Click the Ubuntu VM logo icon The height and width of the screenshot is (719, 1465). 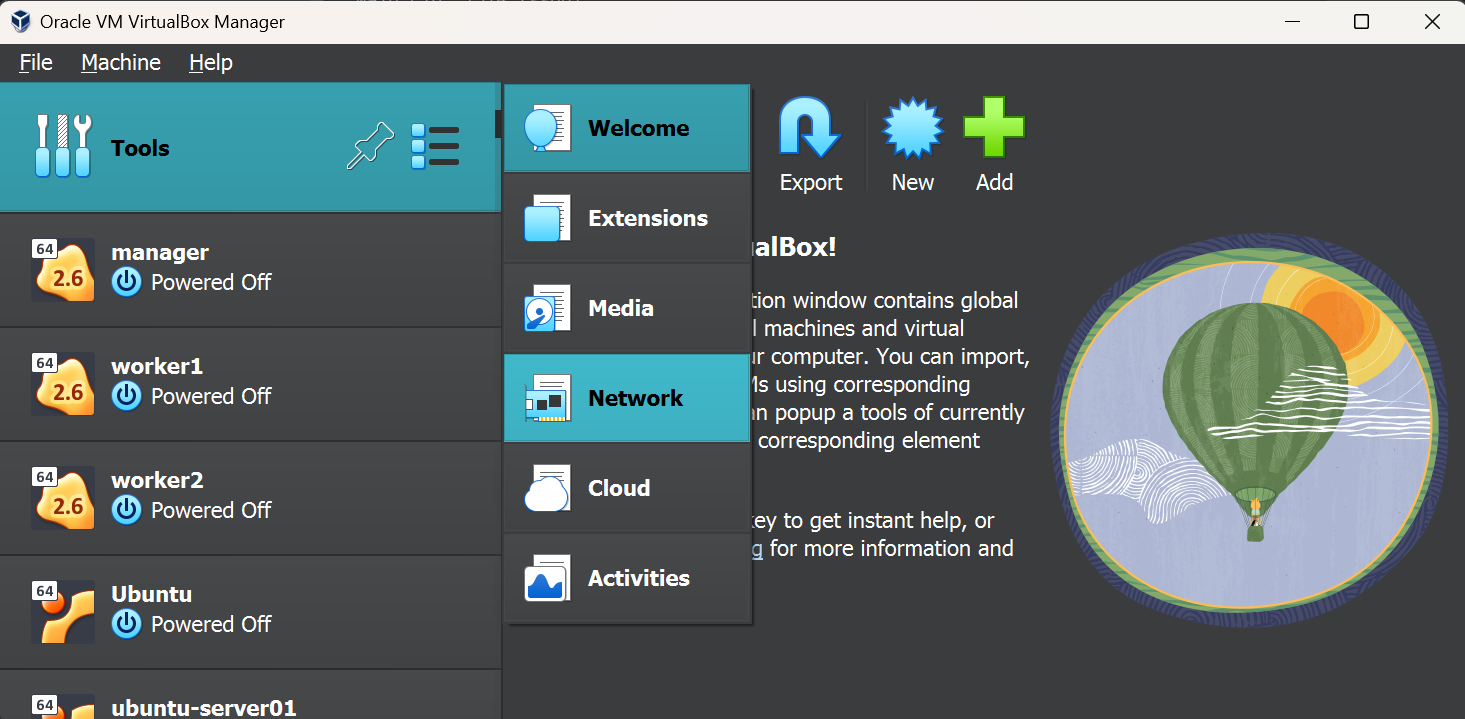(x=64, y=611)
